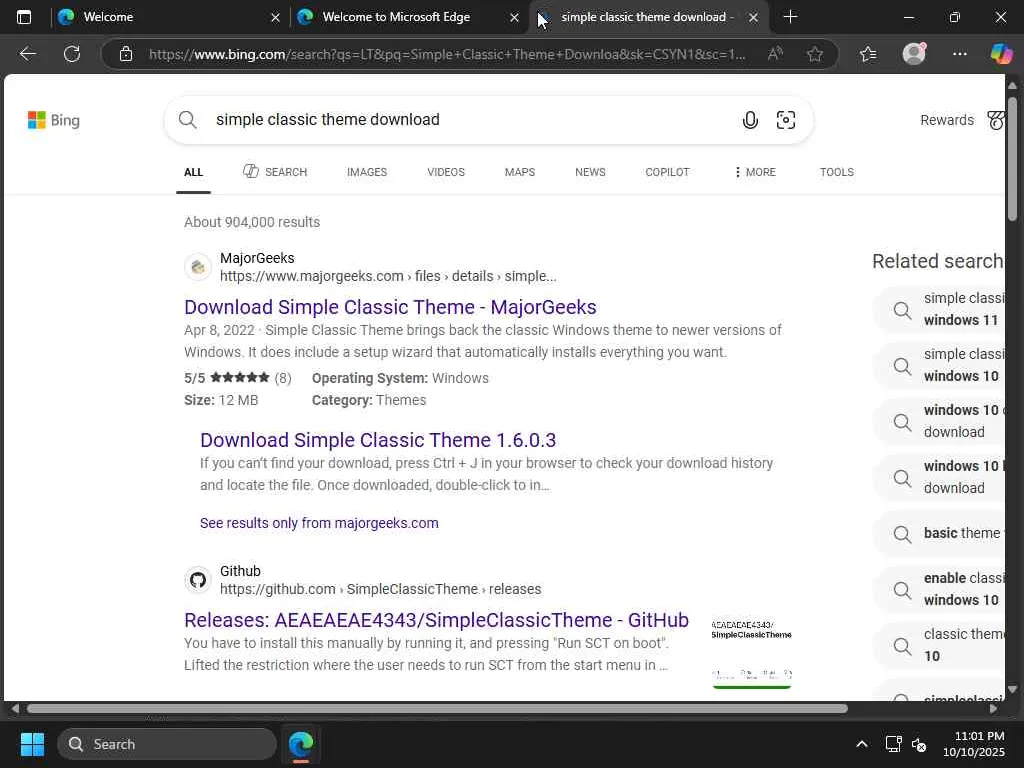Select related search basic theme
This screenshot has height=768, width=1024.
tap(940, 533)
